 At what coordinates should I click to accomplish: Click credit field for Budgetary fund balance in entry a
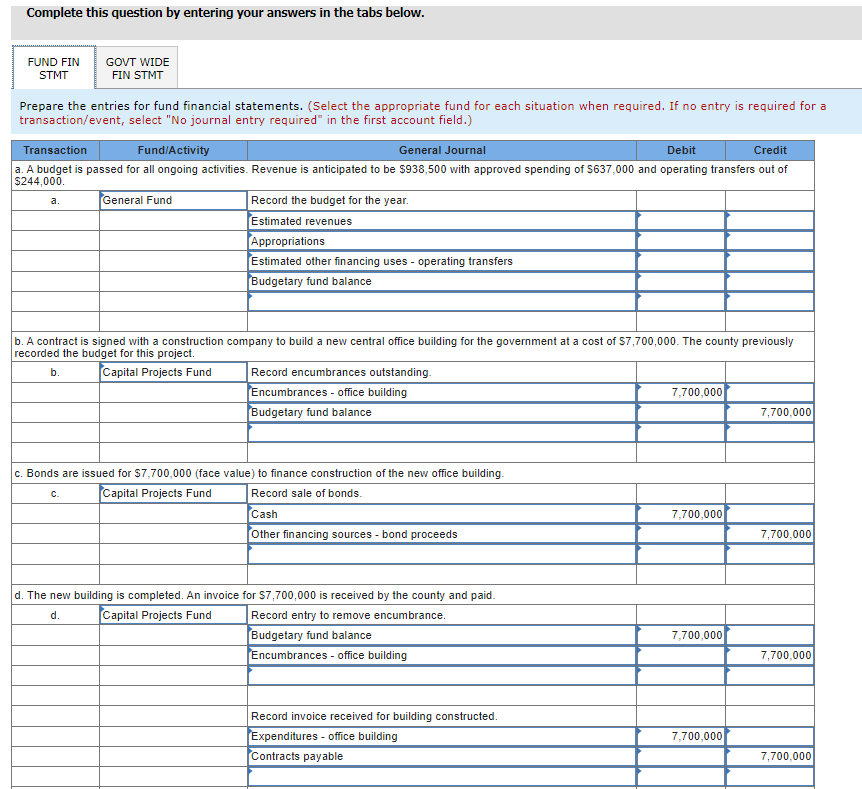coord(770,282)
